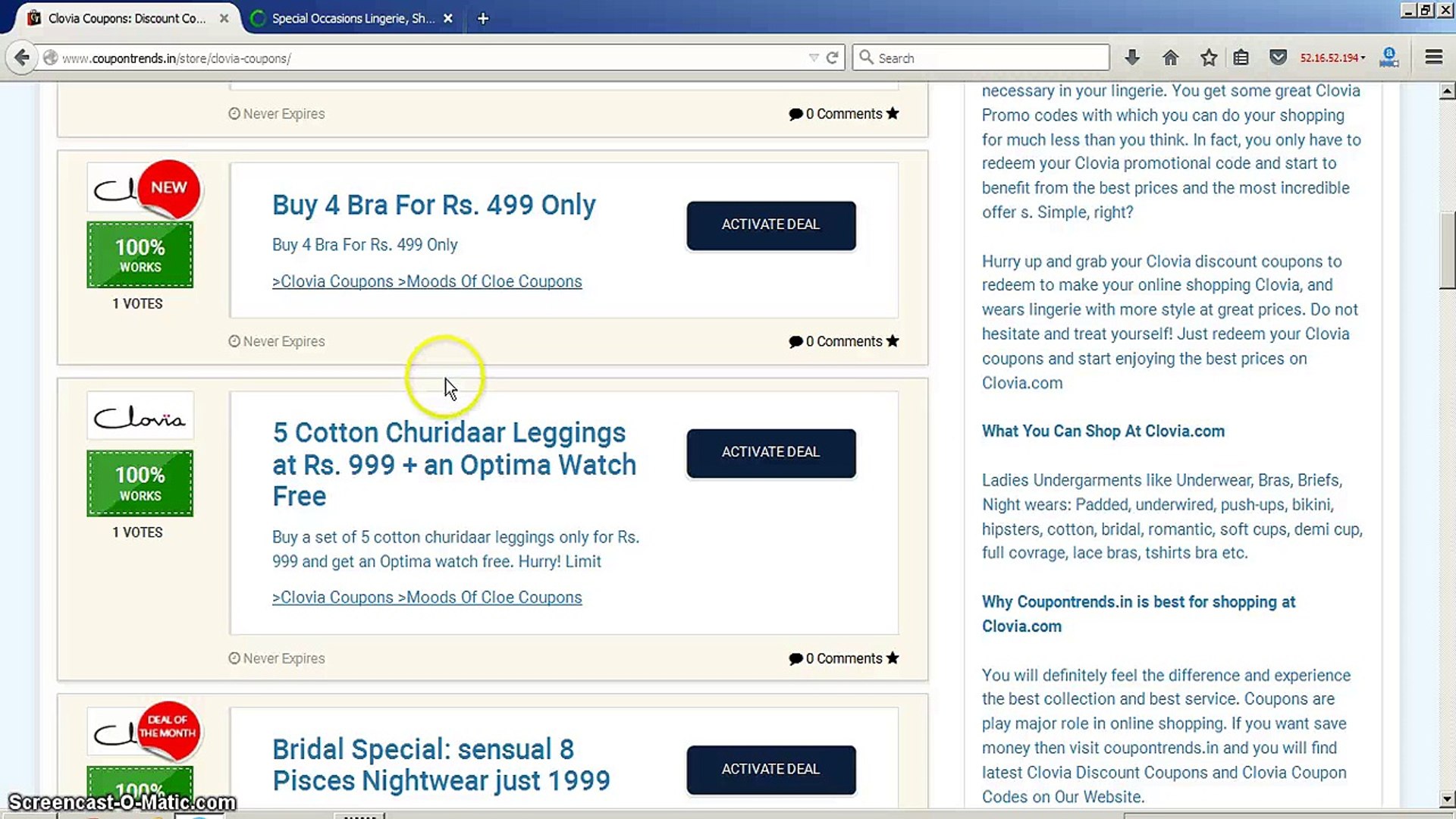Click the Why Coupontrends.in is best heading

[x=1138, y=613]
